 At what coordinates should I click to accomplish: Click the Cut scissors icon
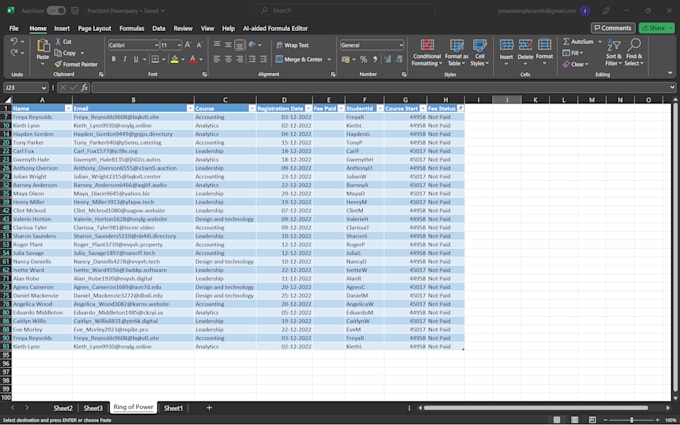(58, 42)
